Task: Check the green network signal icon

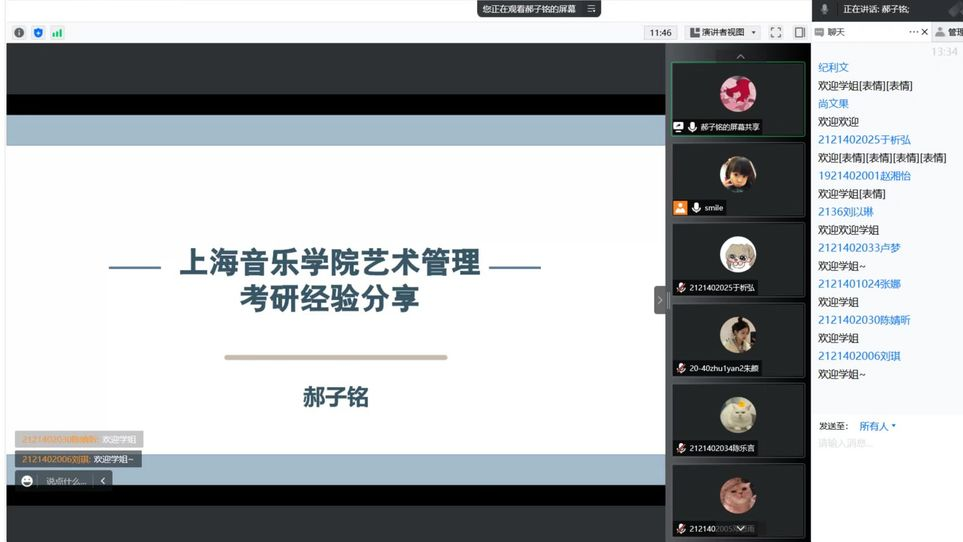Action: click(57, 33)
